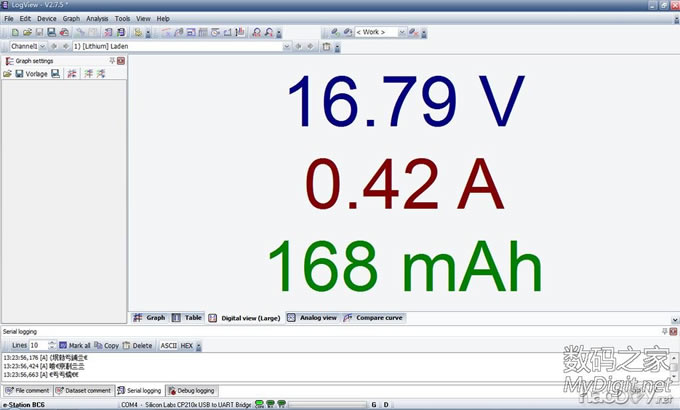
Task: Click the Lines number input field
Action: (x=36, y=345)
